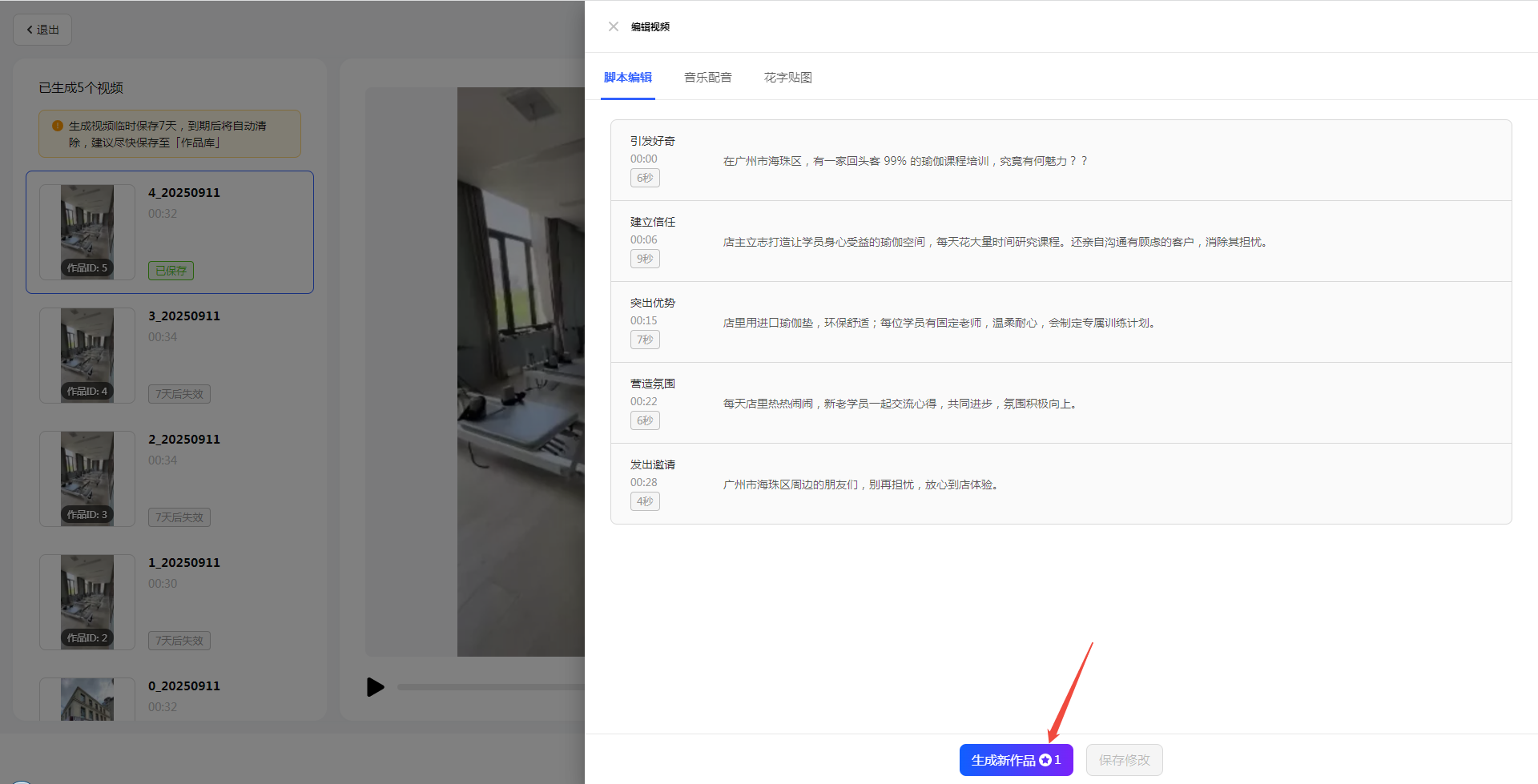The height and width of the screenshot is (784, 1538).
Task: Select the 脚本编辑 tab
Action: [627, 78]
